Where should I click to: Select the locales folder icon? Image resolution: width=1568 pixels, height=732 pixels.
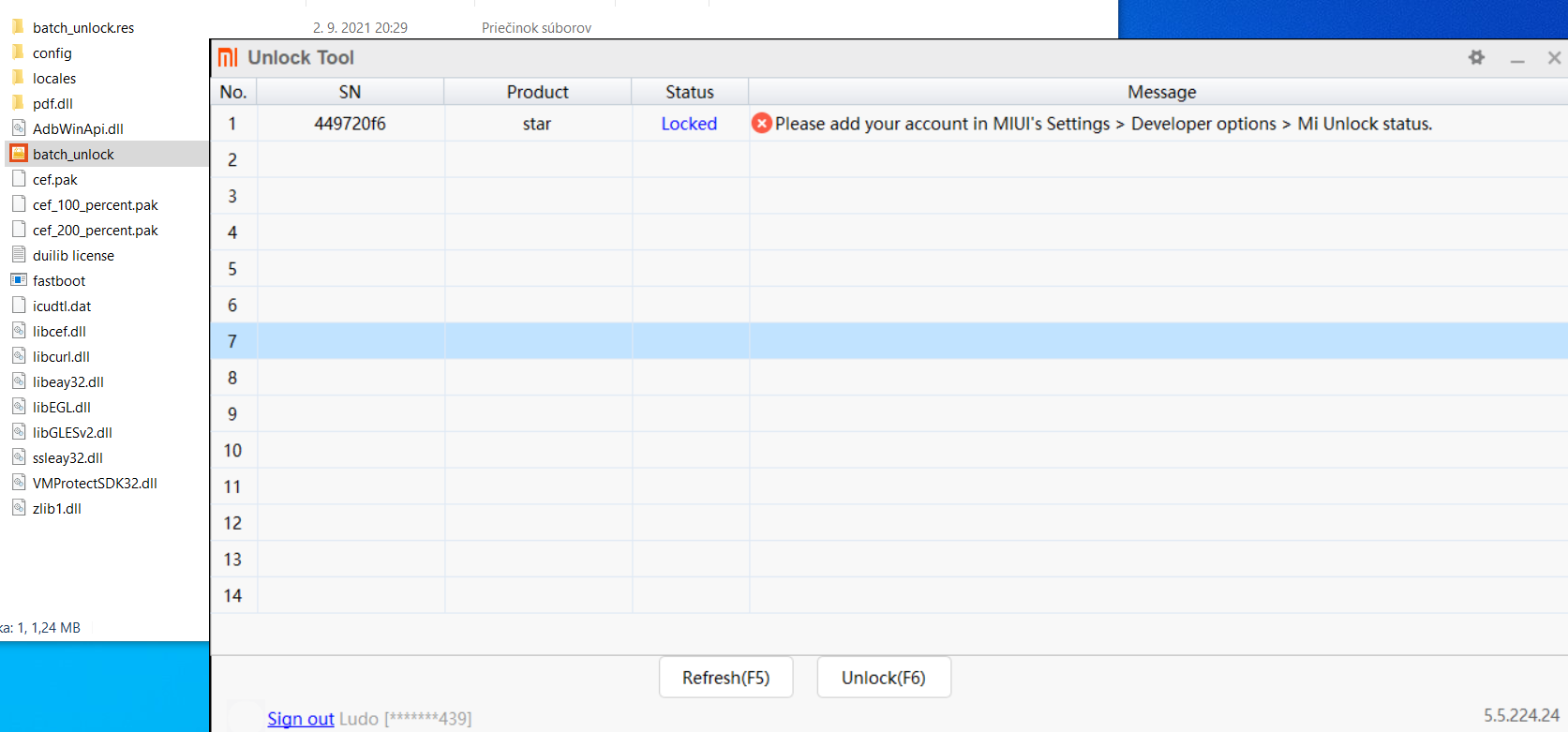(18, 78)
